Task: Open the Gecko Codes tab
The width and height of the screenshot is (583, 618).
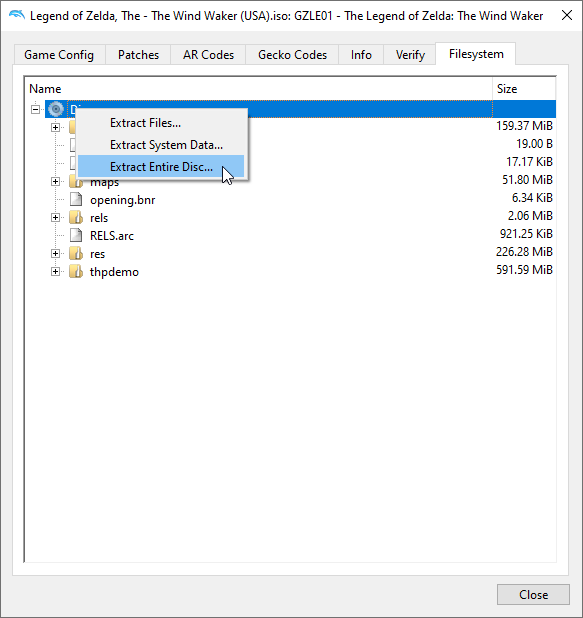Action: (292, 55)
